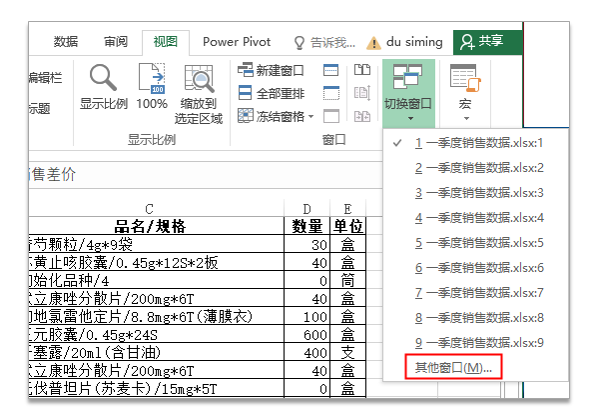Screen dimensions: 603x414
Task: Click the cell containing 600
Action: [x=307, y=334]
